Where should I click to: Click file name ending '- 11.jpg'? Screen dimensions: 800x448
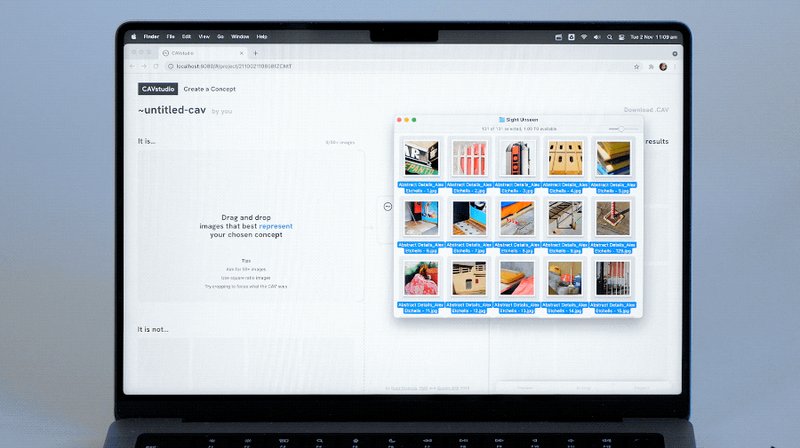[421, 308]
